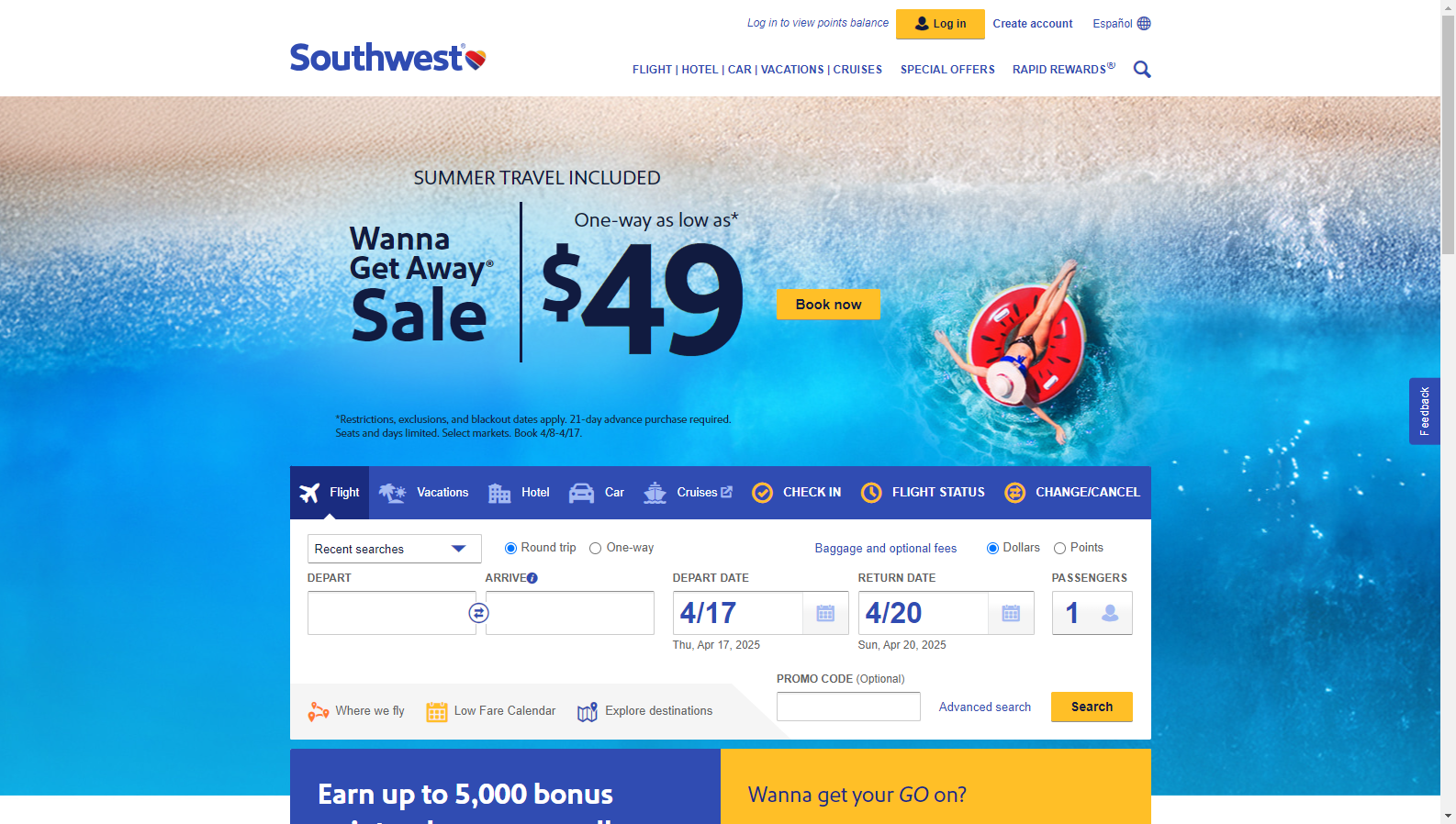Open the passengers count selector
This screenshot has height=824, width=1456.
click(x=1092, y=613)
